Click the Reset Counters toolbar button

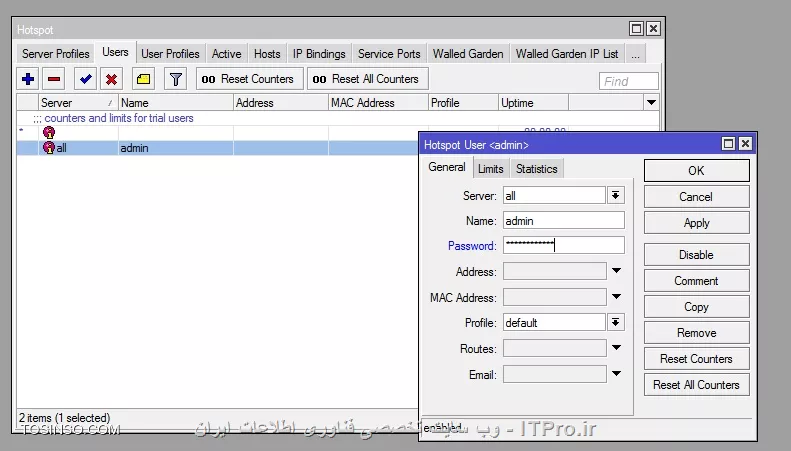pos(249,79)
